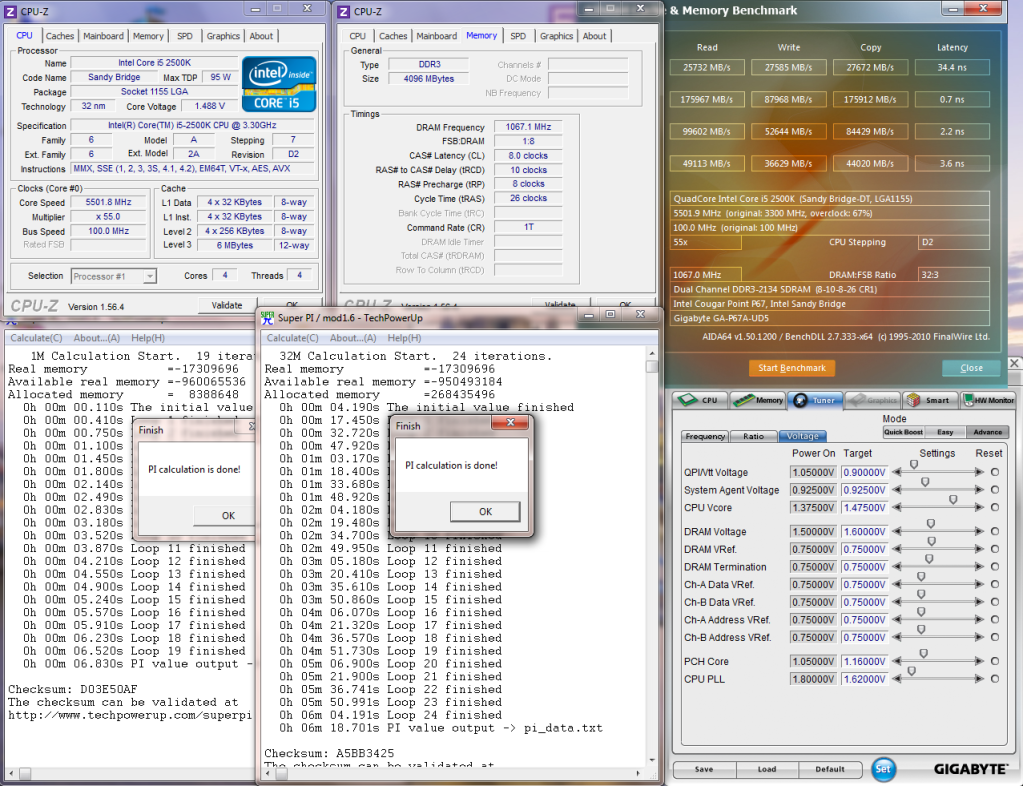Open the greyed-out EasyTune Graphics tab
Image resolution: width=1023 pixels, height=786 pixels.
pyautogui.click(x=872, y=400)
